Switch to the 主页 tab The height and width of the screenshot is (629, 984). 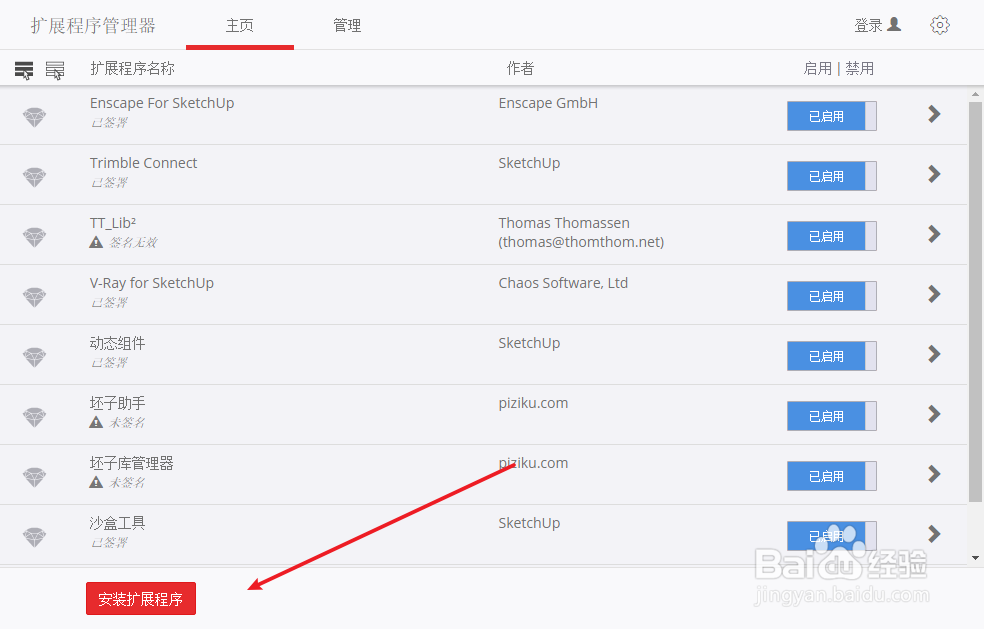tap(240, 26)
